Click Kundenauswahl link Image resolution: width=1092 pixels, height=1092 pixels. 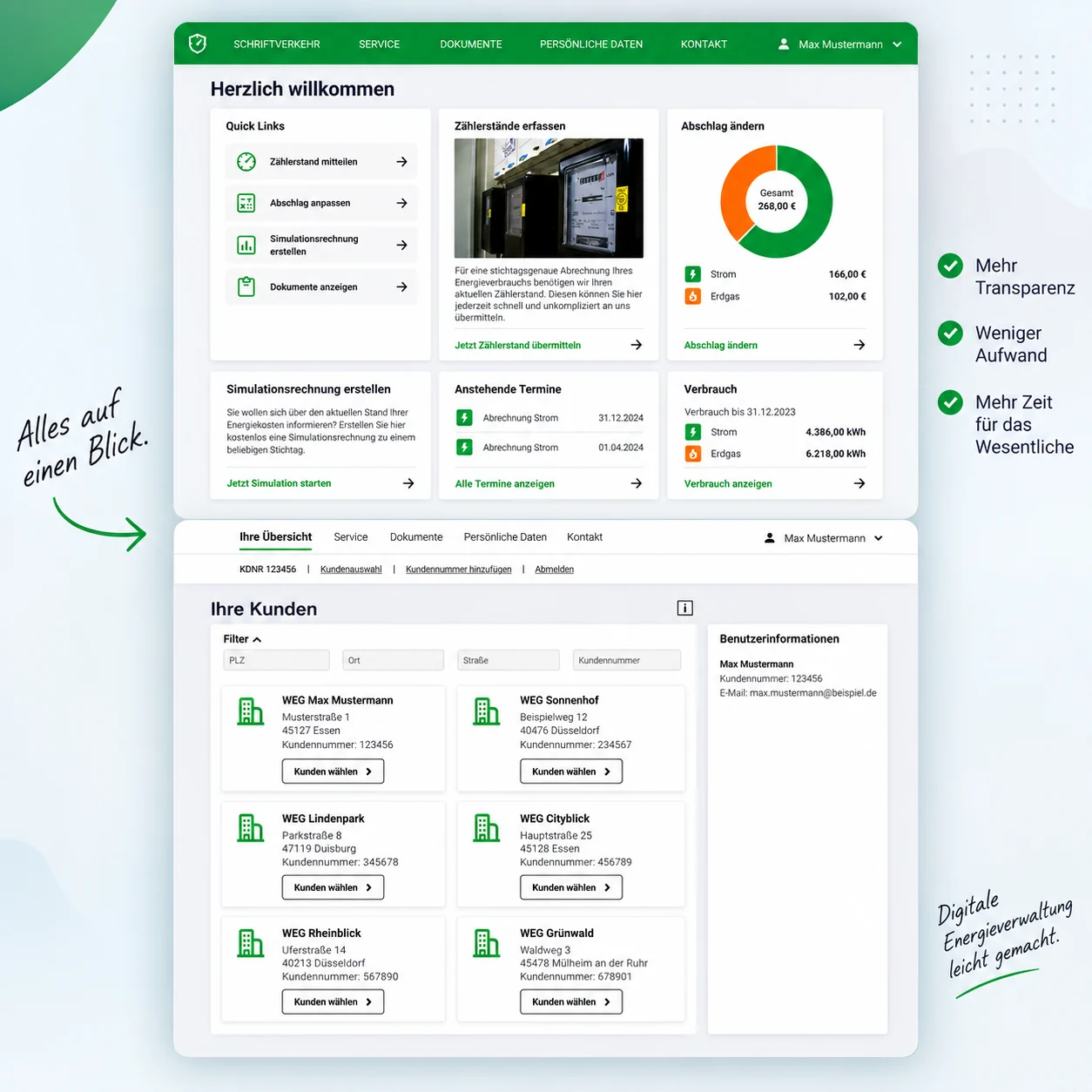[x=351, y=570]
